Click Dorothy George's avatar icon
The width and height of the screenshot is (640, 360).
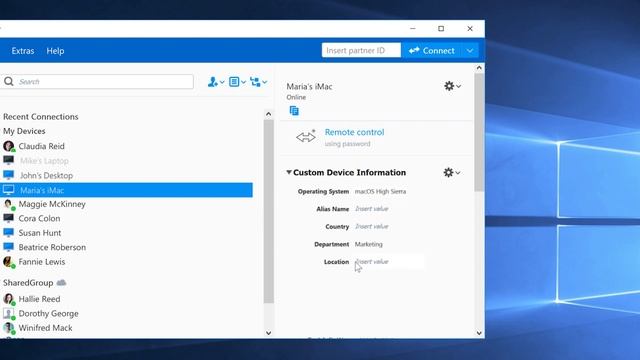[9, 313]
